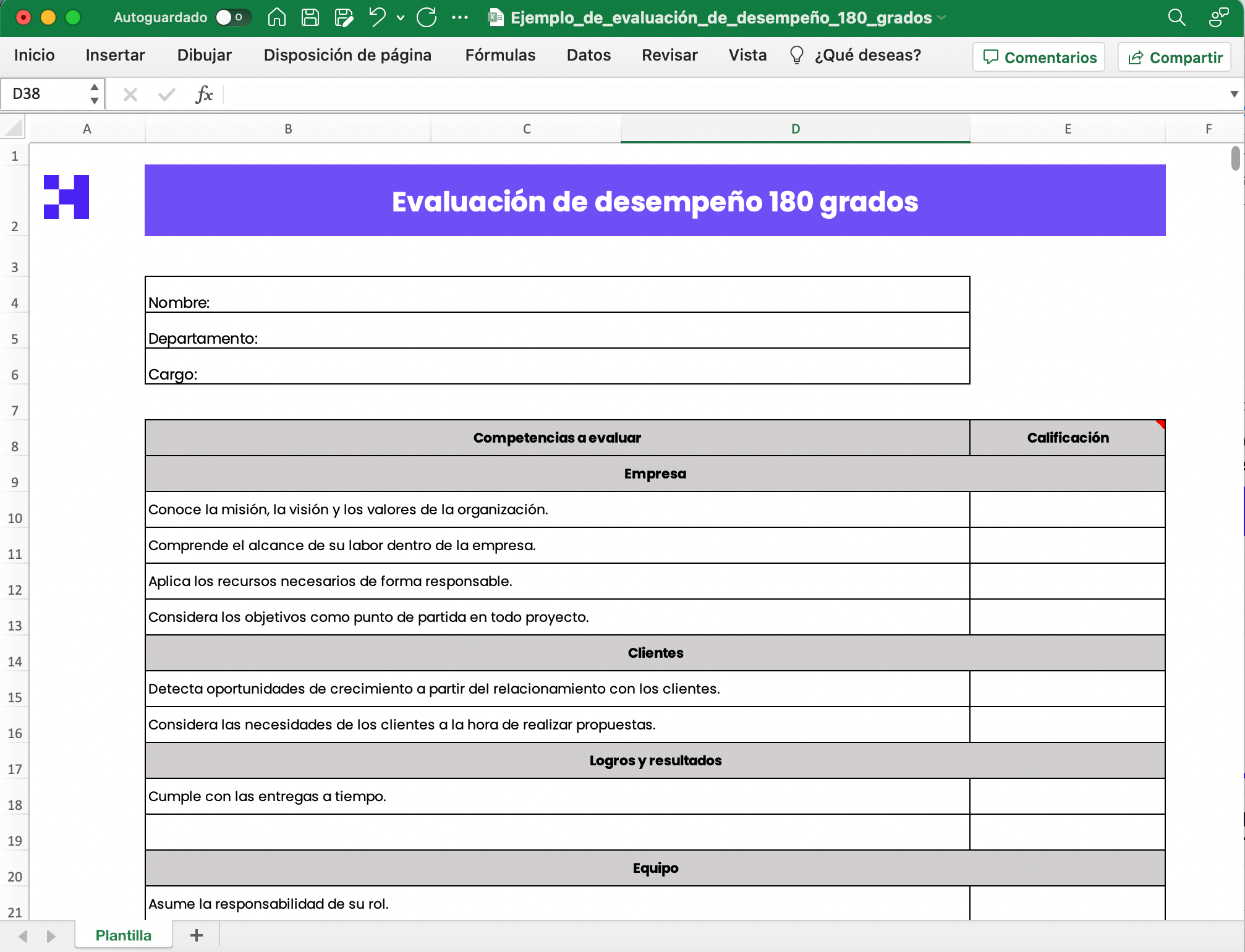
Task: Click inside the formula bar input
Action: click(x=723, y=94)
